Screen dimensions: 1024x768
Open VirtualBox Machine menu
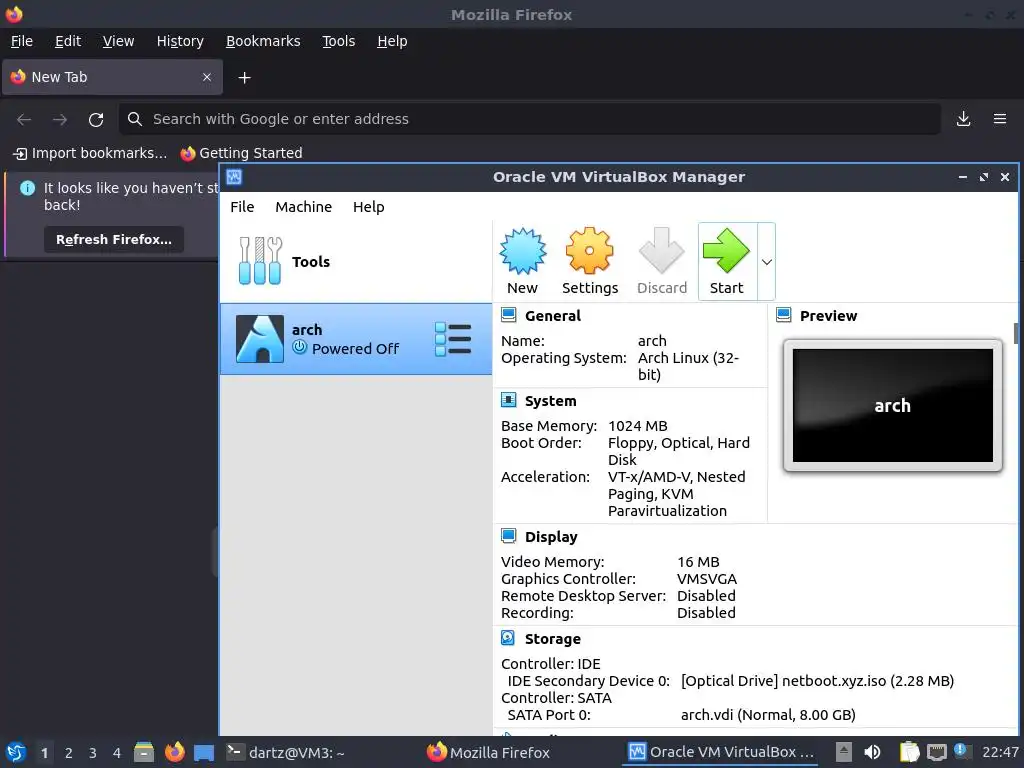click(304, 207)
